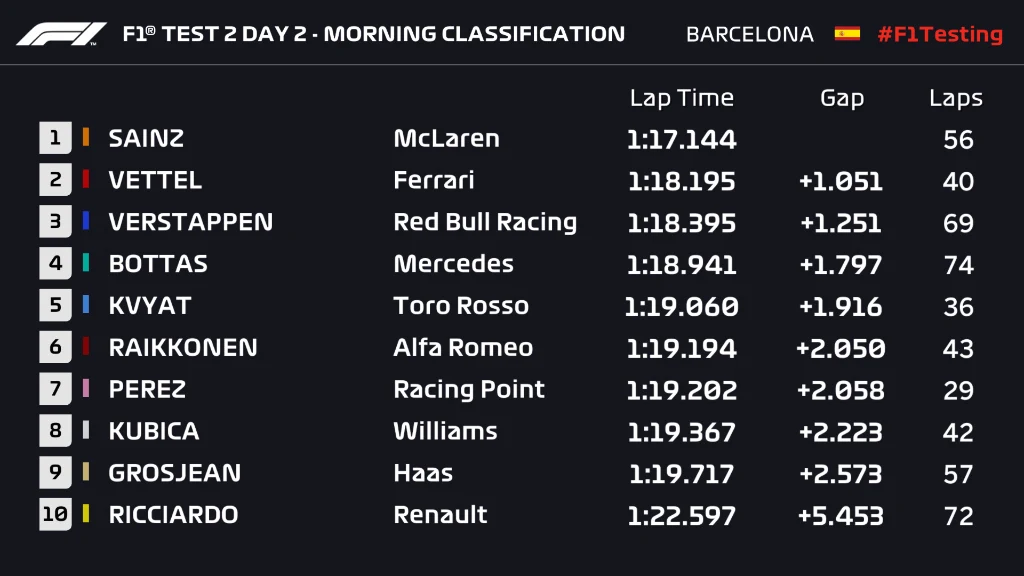Click the Laps column header

point(956,98)
